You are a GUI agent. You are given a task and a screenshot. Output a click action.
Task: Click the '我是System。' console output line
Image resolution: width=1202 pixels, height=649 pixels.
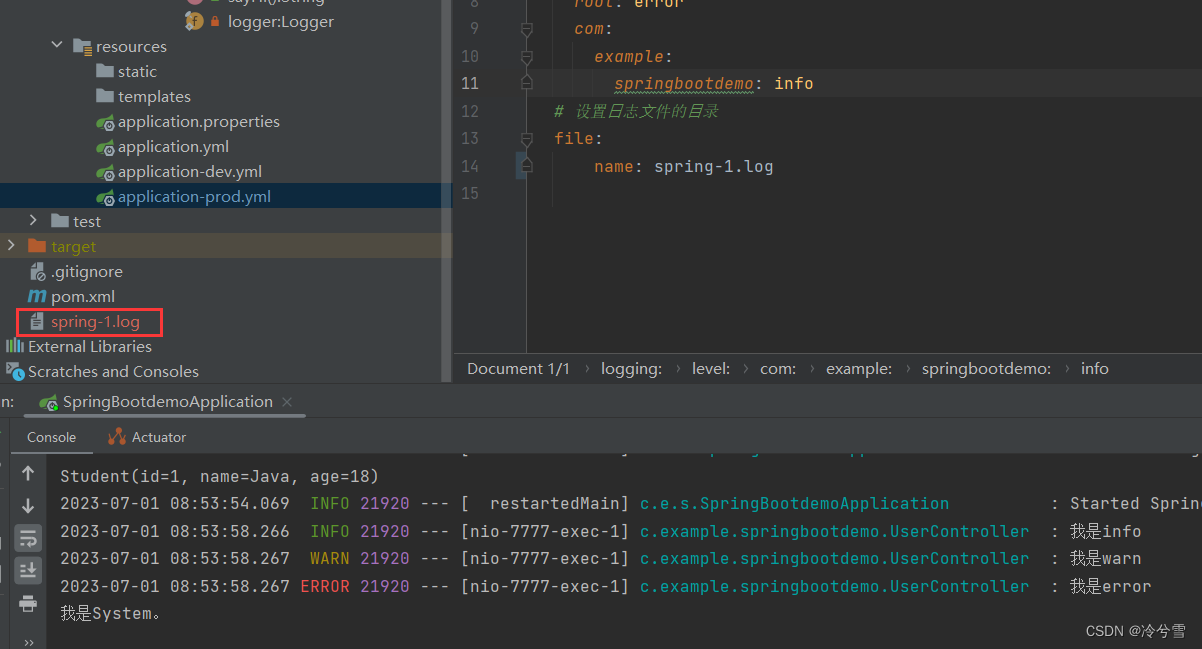point(110,613)
